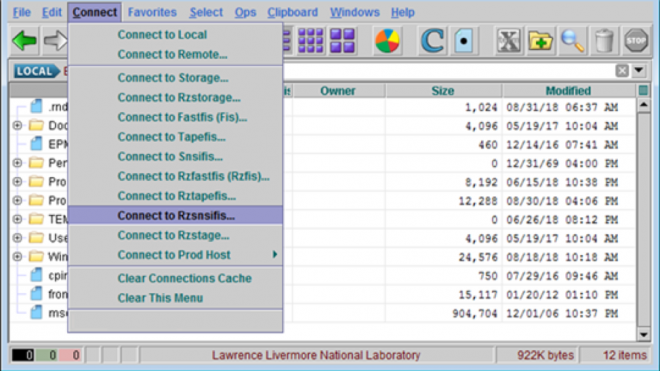Choose Connect to Local
Image resolution: width=660 pixels, height=371 pixels.
(175, 35)
